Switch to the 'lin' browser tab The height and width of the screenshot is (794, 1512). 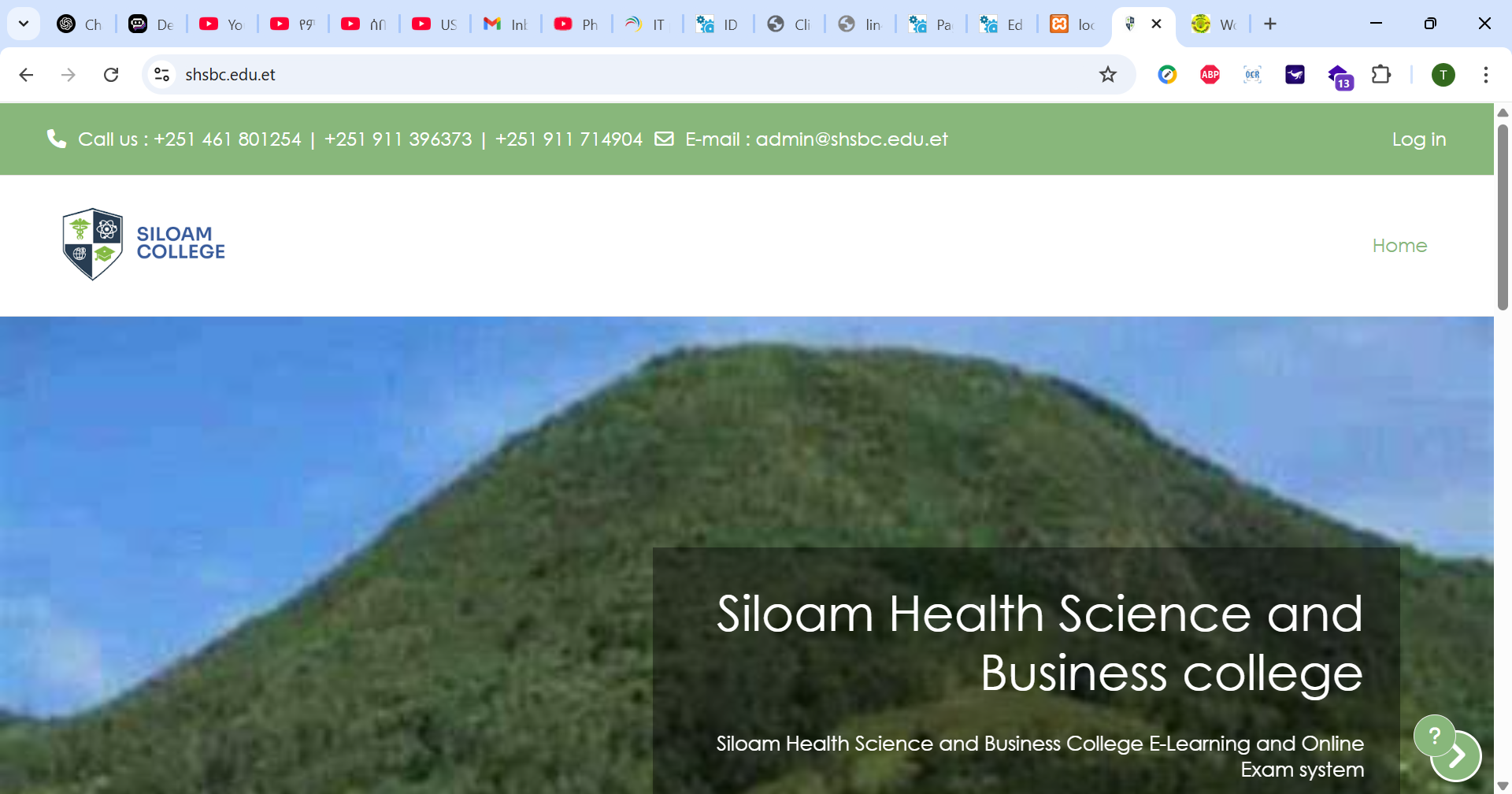[860, 24]
